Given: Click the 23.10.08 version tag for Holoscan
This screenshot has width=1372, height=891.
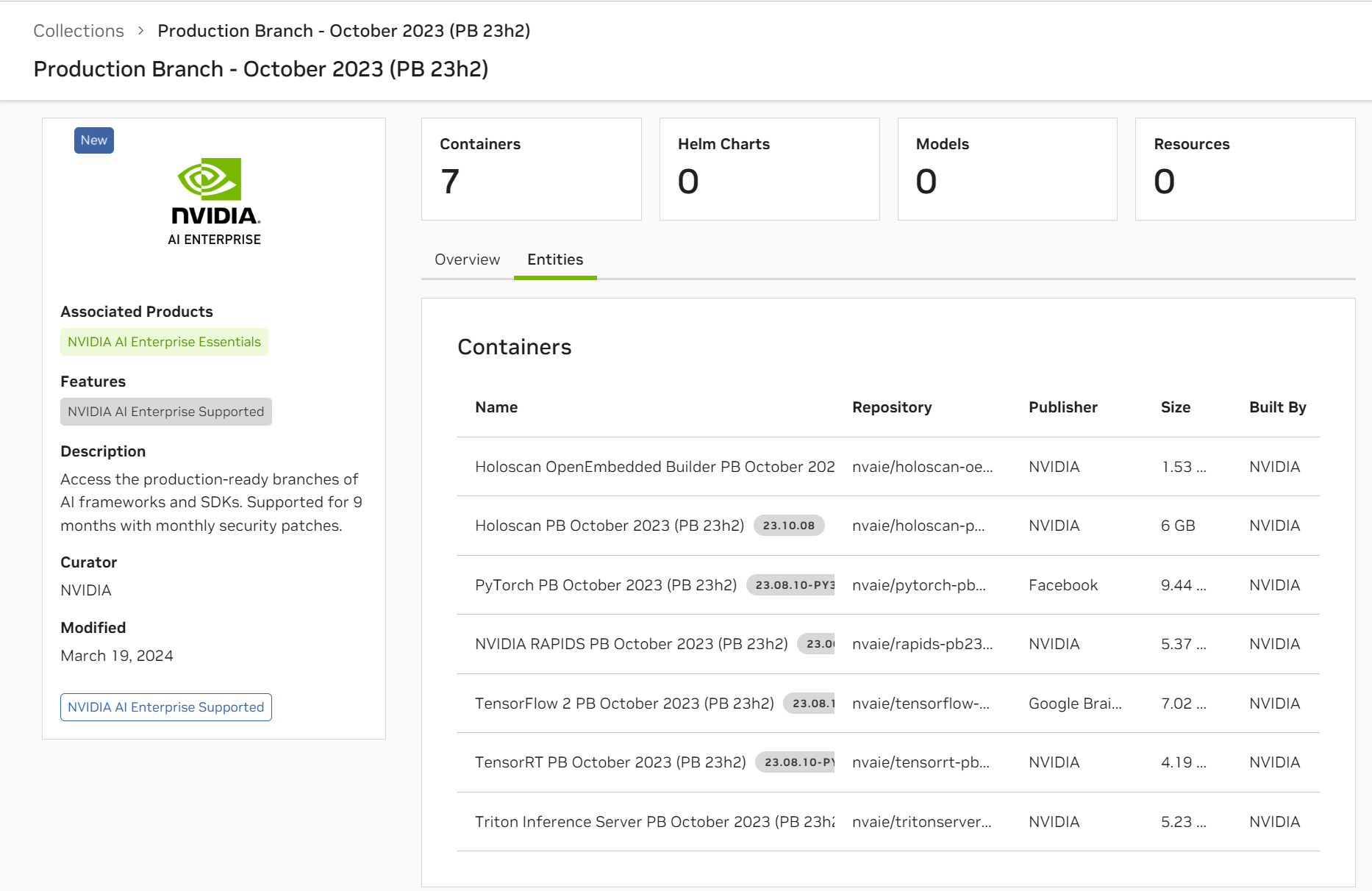Looking at the screenshot, I should pos(789,526).
